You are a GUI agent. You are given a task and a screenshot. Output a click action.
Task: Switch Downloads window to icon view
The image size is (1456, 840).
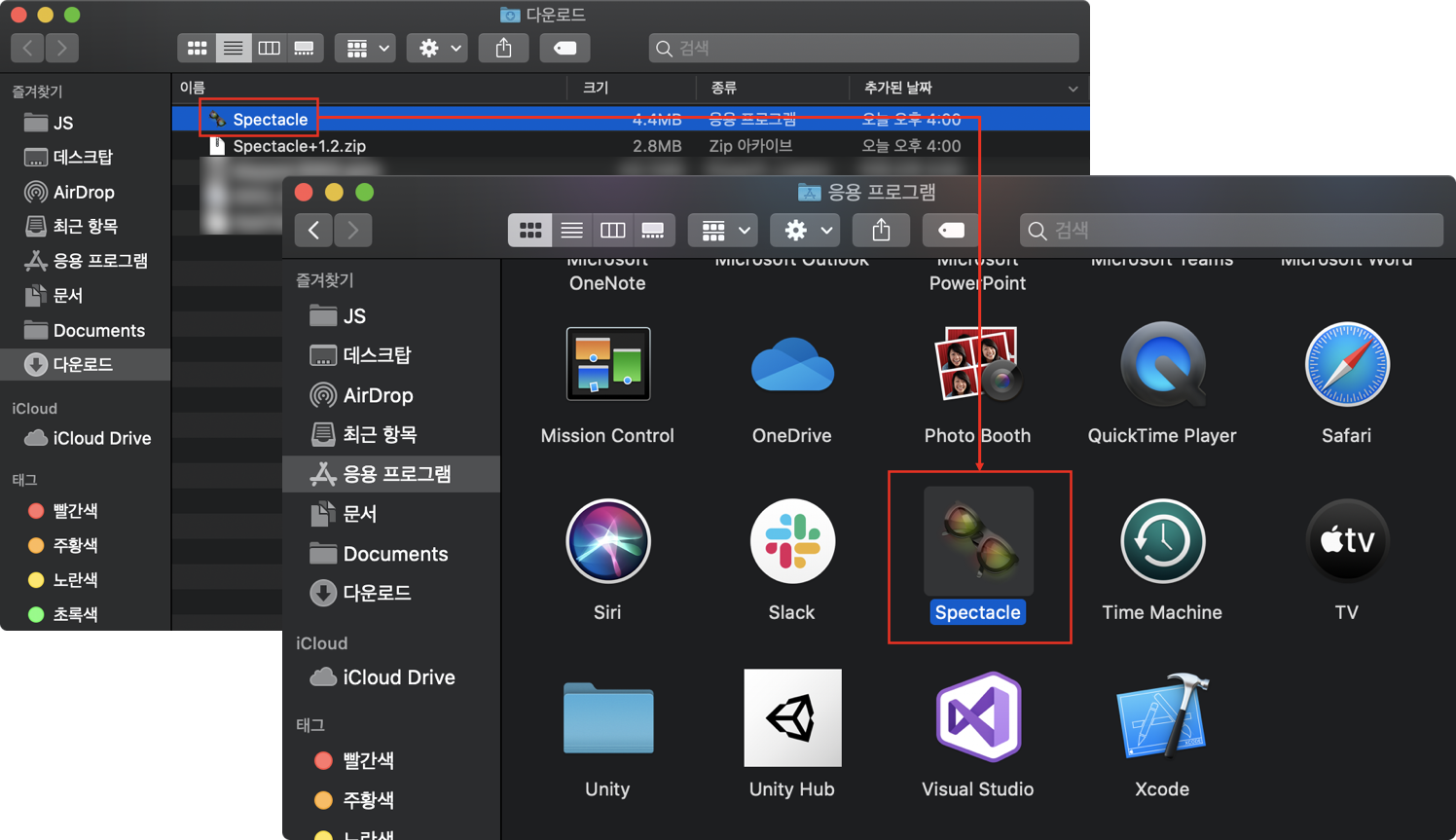click(x=197, y=48)
